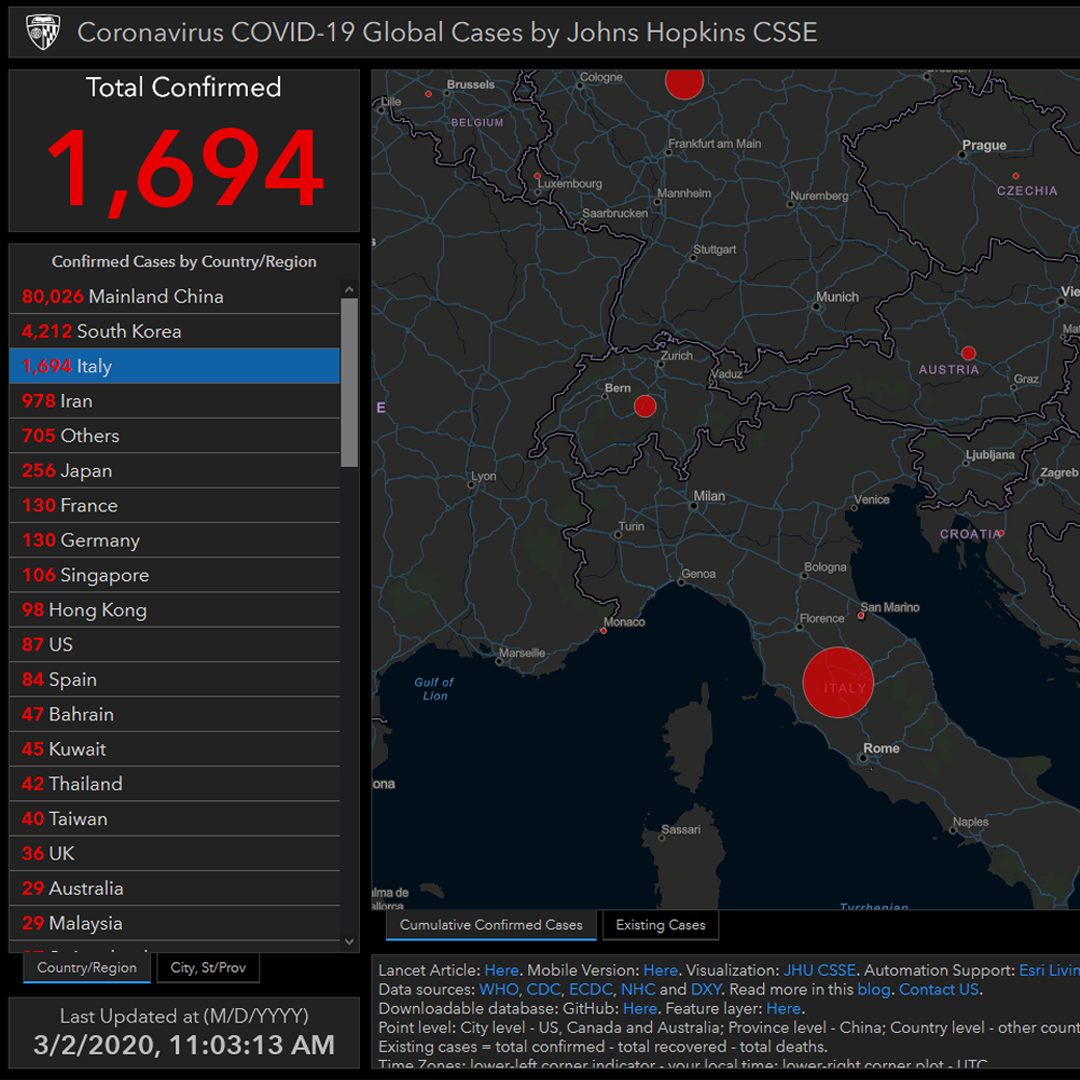Viewport: 1080px width, 1080px height.
Task: Switch to the Country/Region tab
Action: 87,968
